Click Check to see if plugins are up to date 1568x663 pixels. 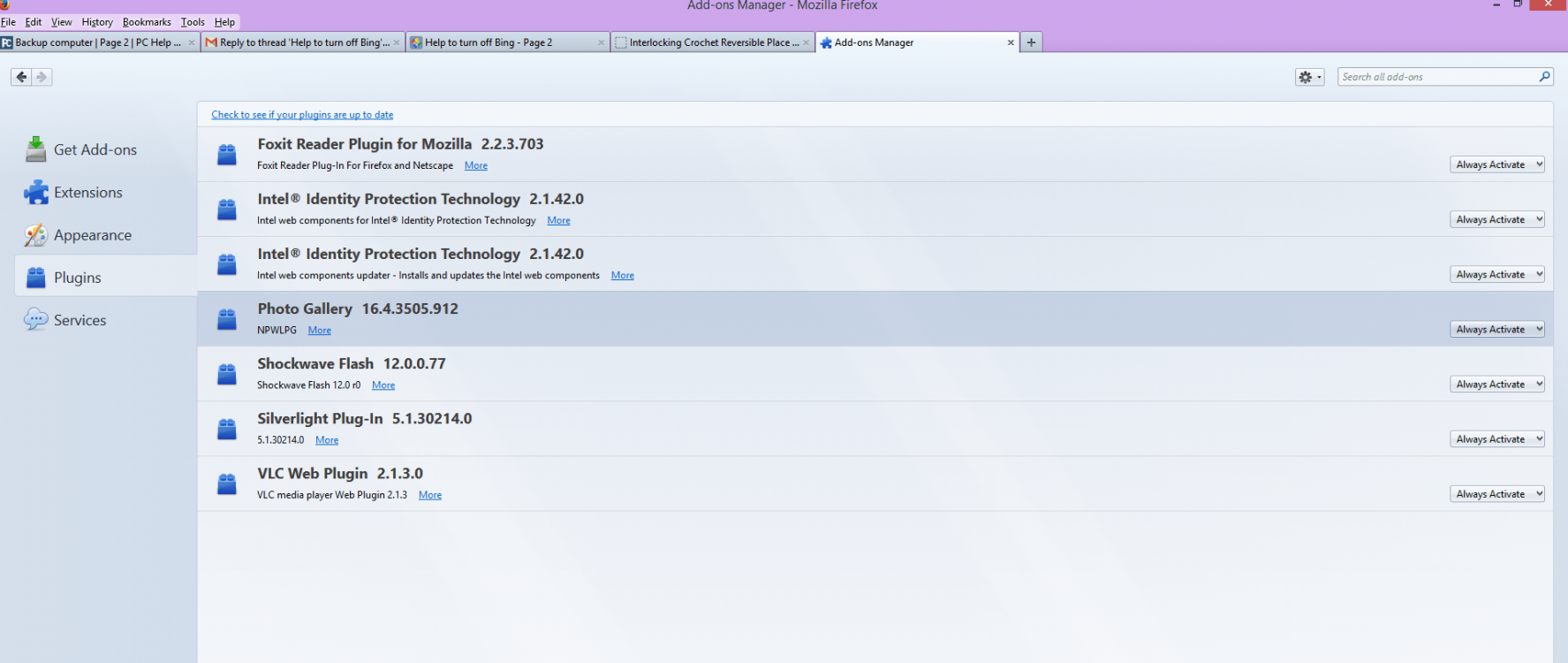(x=302, y=115)
